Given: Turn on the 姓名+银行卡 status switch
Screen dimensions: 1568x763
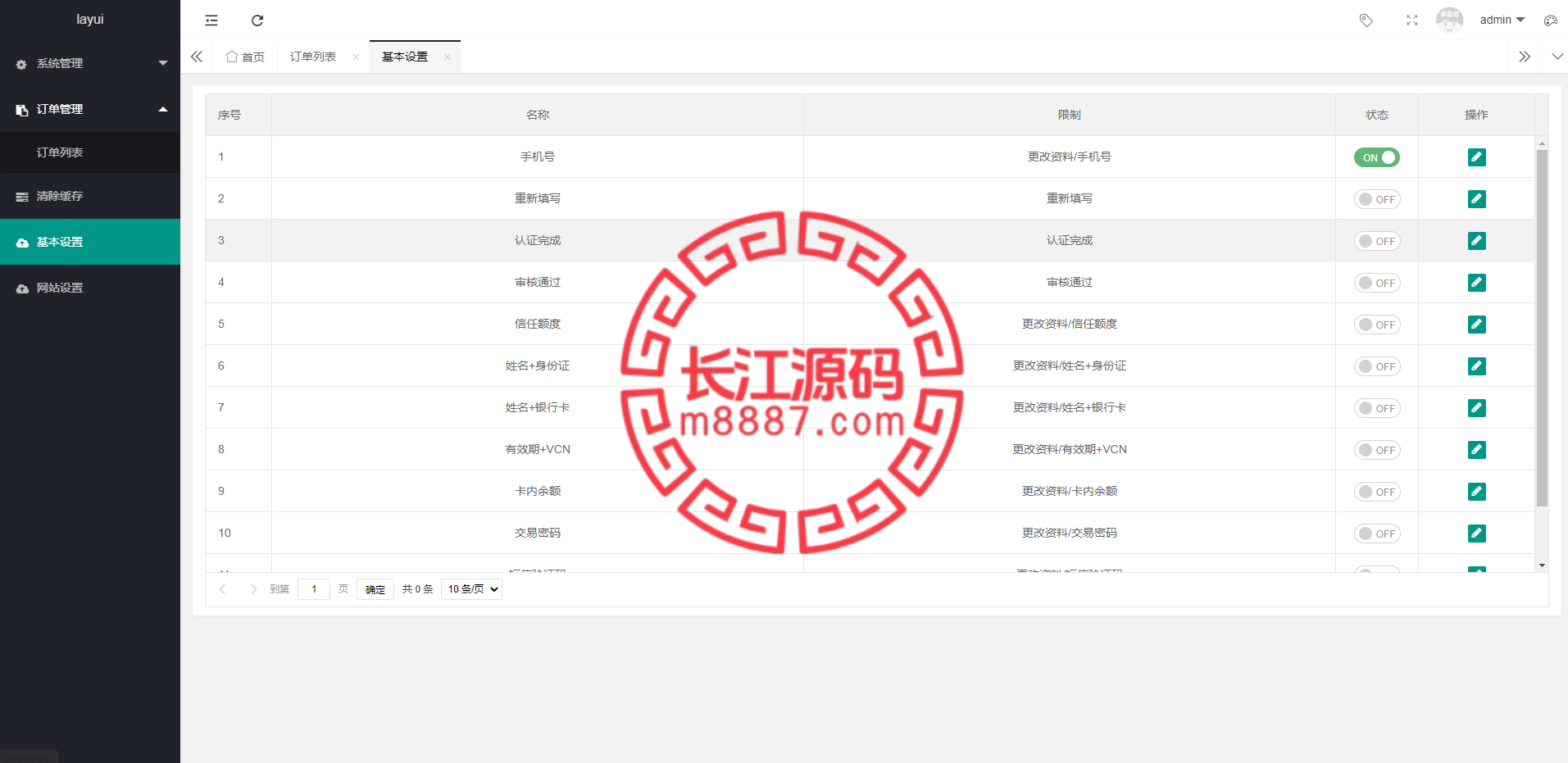Looking at the screenshot, I should coord(1377,408).
